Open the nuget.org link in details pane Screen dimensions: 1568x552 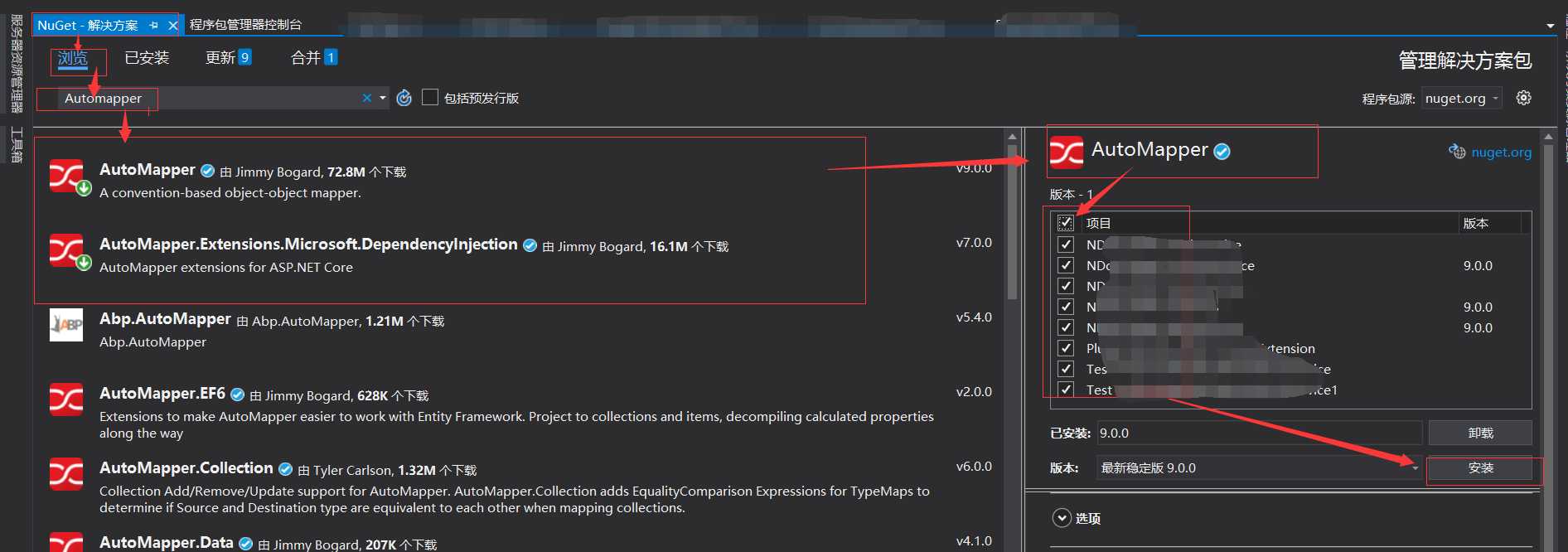click(1501, 152)
